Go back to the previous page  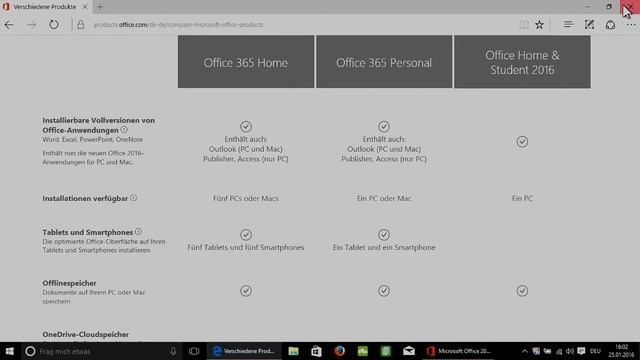tap(9, 24)
